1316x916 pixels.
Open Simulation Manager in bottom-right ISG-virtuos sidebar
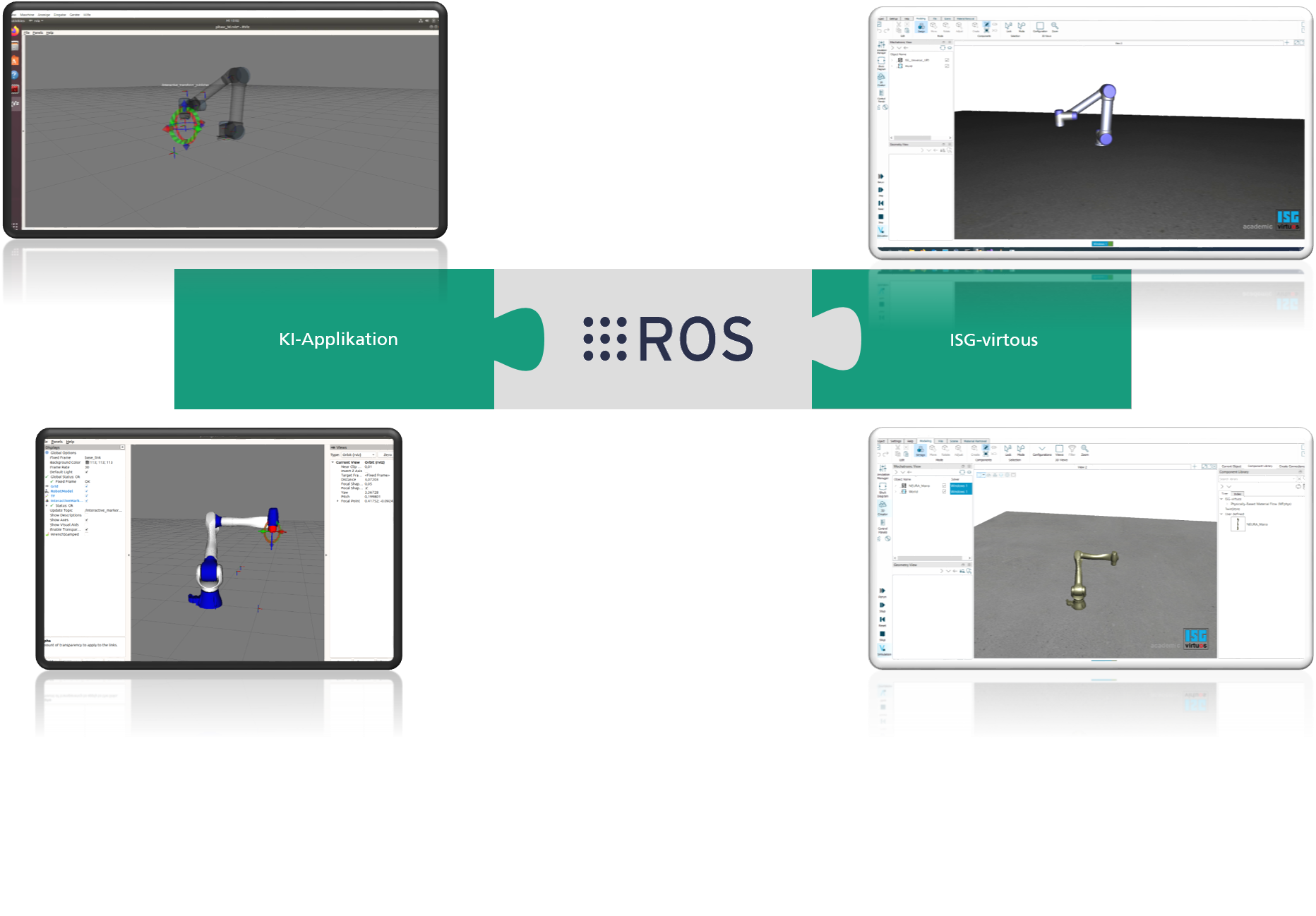click(x=883, y=472)
